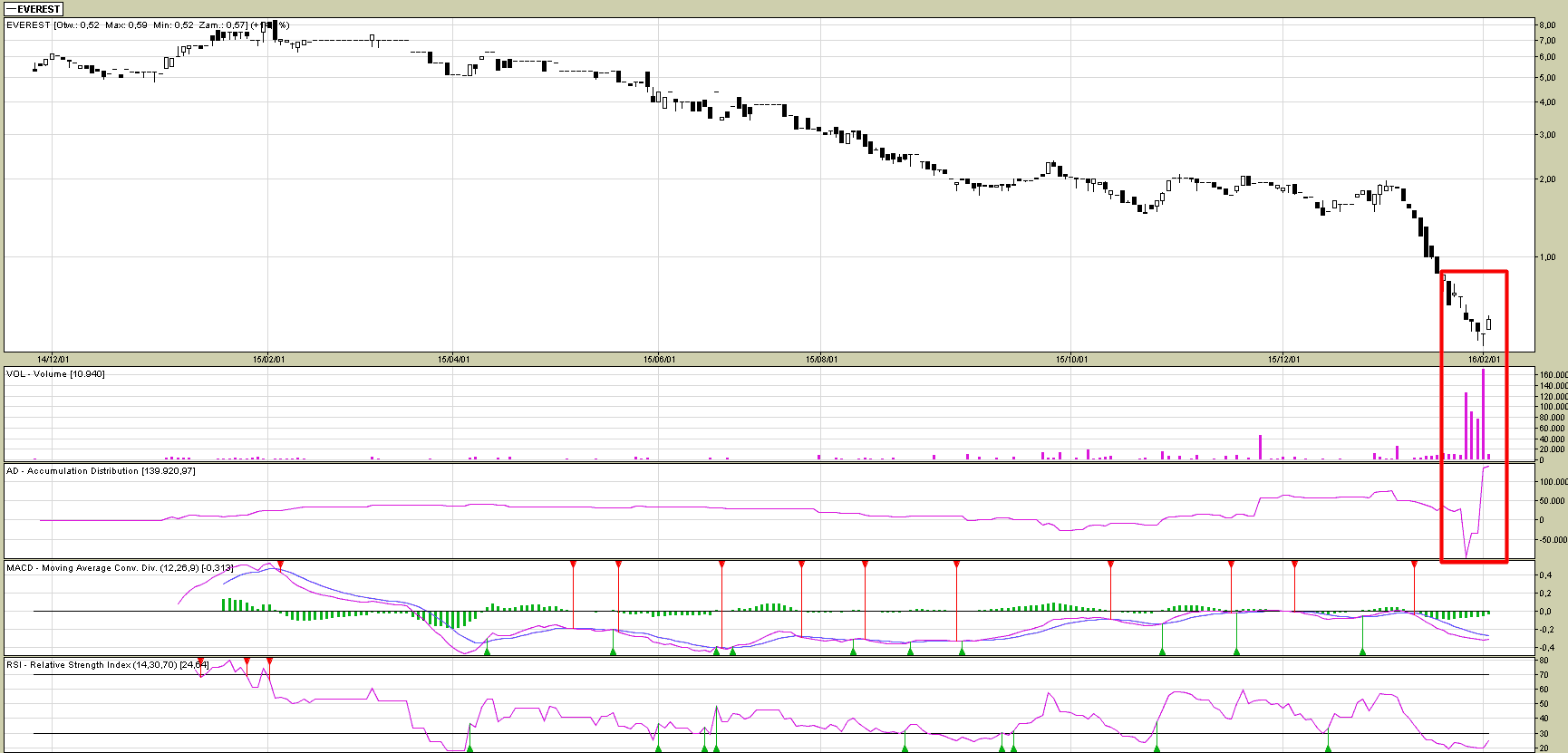Click the leftmost green MACD buy triangle
The height and width of the screenshot is (753, 1568).
click(487, 651)
